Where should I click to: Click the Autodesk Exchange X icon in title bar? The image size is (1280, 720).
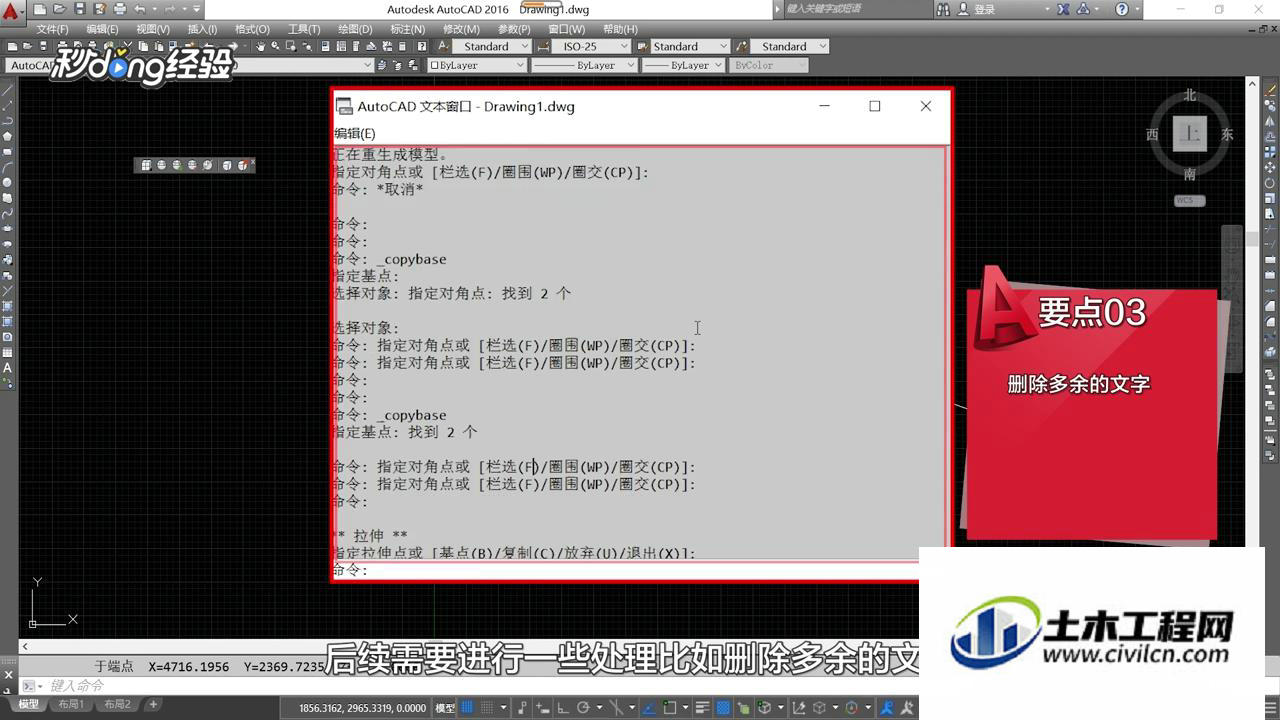[x=1061, y=9]
